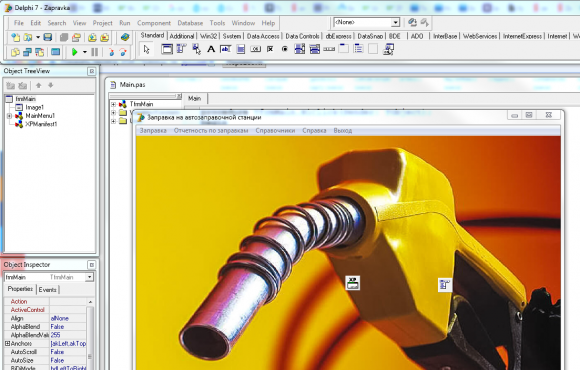580x370 pixels.
Task: Click the Pause program toolbar icon
Action: tap(95, 52)
